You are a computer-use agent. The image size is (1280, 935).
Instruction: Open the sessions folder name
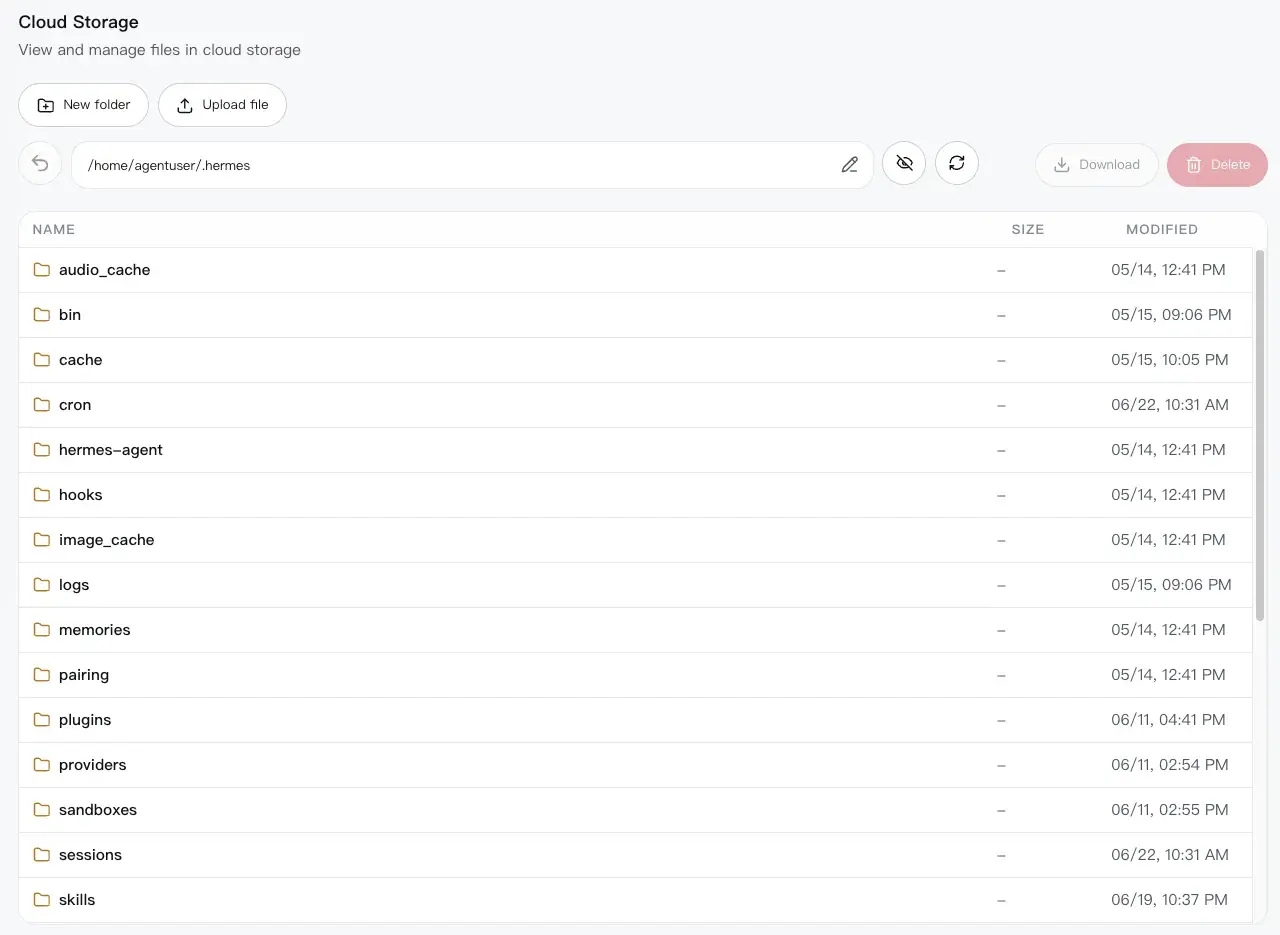(x=90, y=855)
